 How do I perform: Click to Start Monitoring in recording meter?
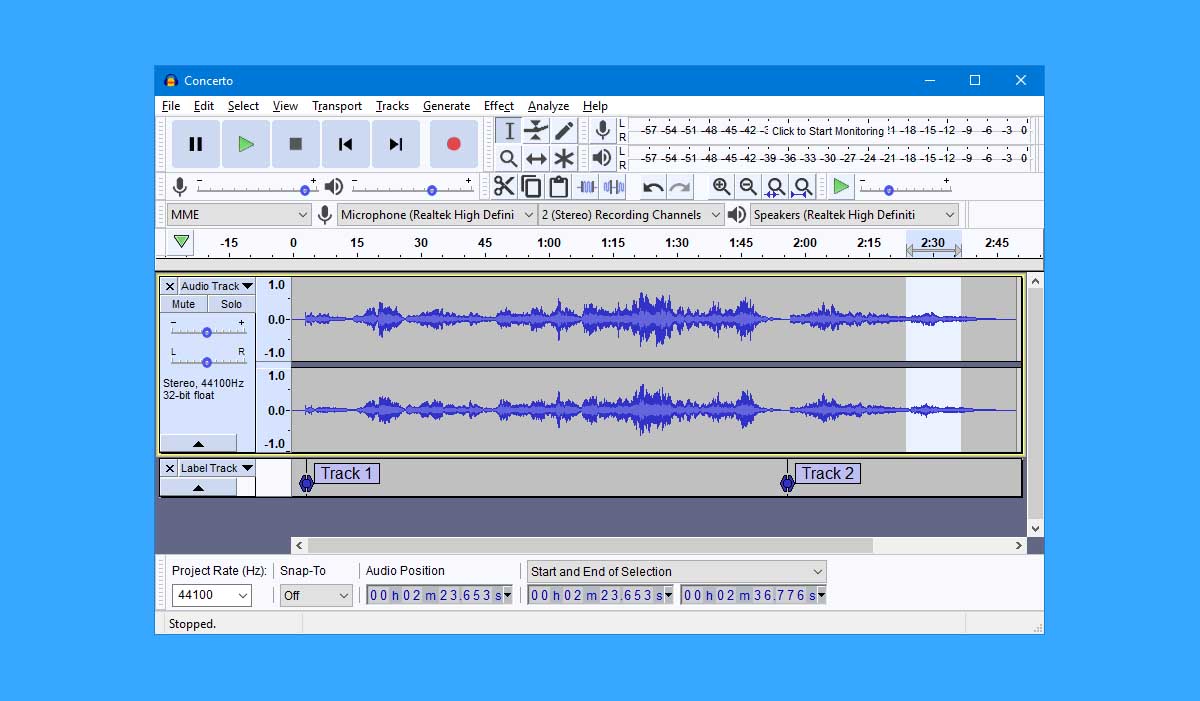827,131
